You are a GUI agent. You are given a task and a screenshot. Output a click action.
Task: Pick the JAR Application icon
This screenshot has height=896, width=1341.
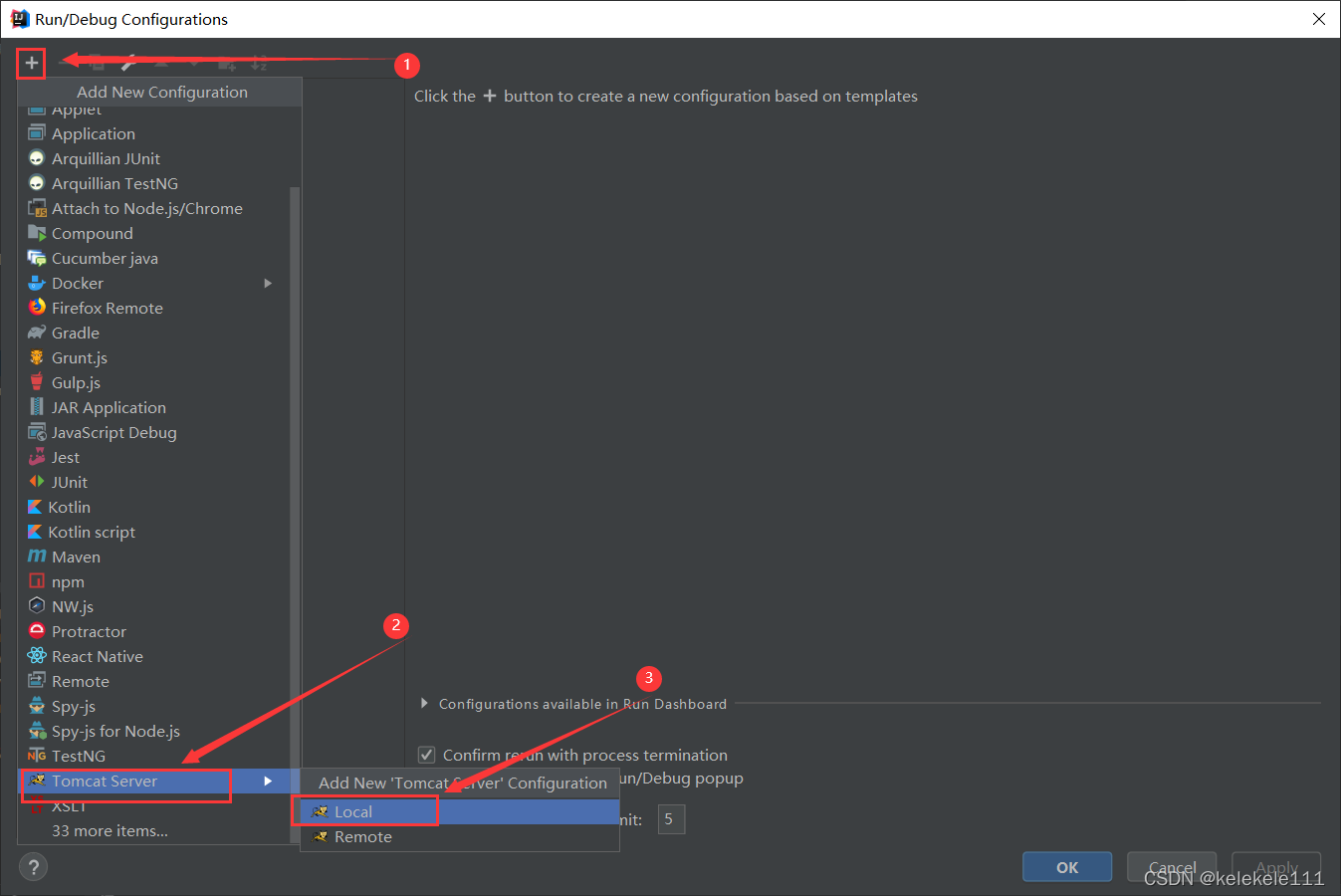tap(37, 407)
